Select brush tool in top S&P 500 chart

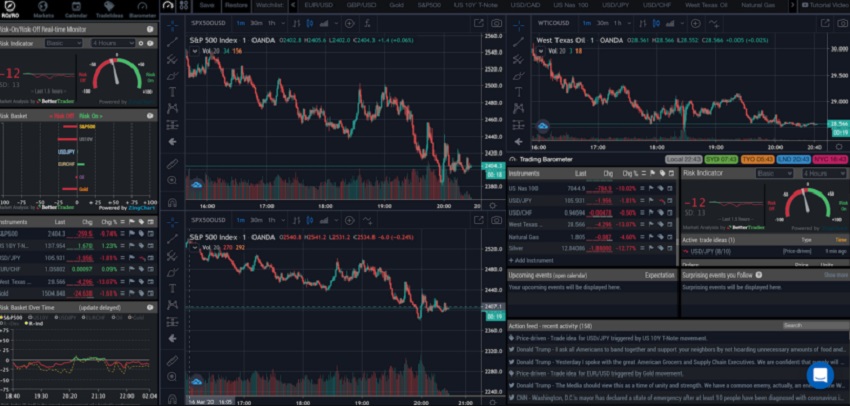172,75
